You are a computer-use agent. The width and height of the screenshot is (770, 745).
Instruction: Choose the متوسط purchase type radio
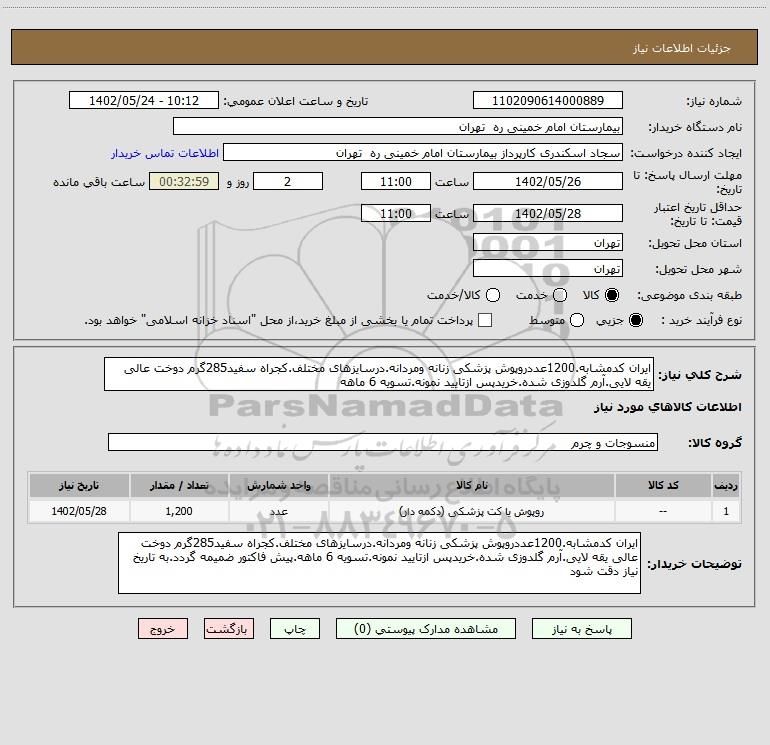point(577,320)
